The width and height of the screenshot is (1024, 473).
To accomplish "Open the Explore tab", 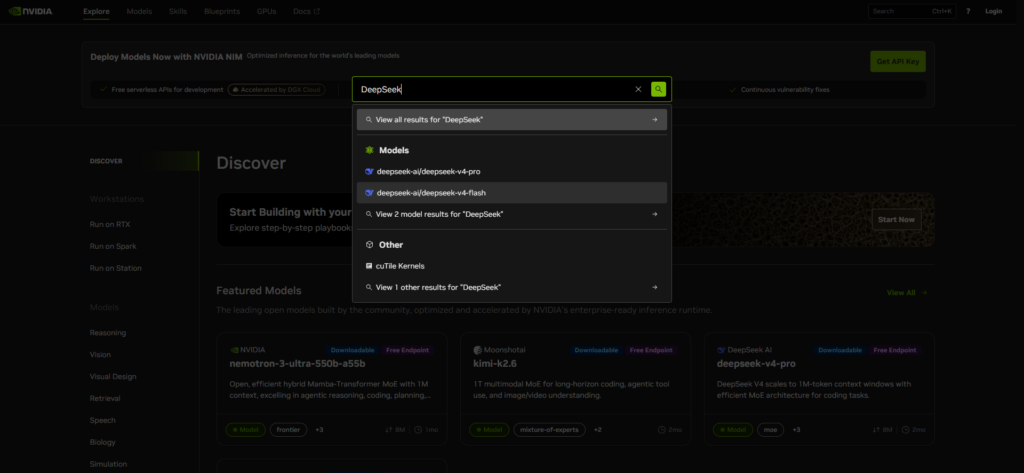I will pyautogui.click(x=96, y=11).
